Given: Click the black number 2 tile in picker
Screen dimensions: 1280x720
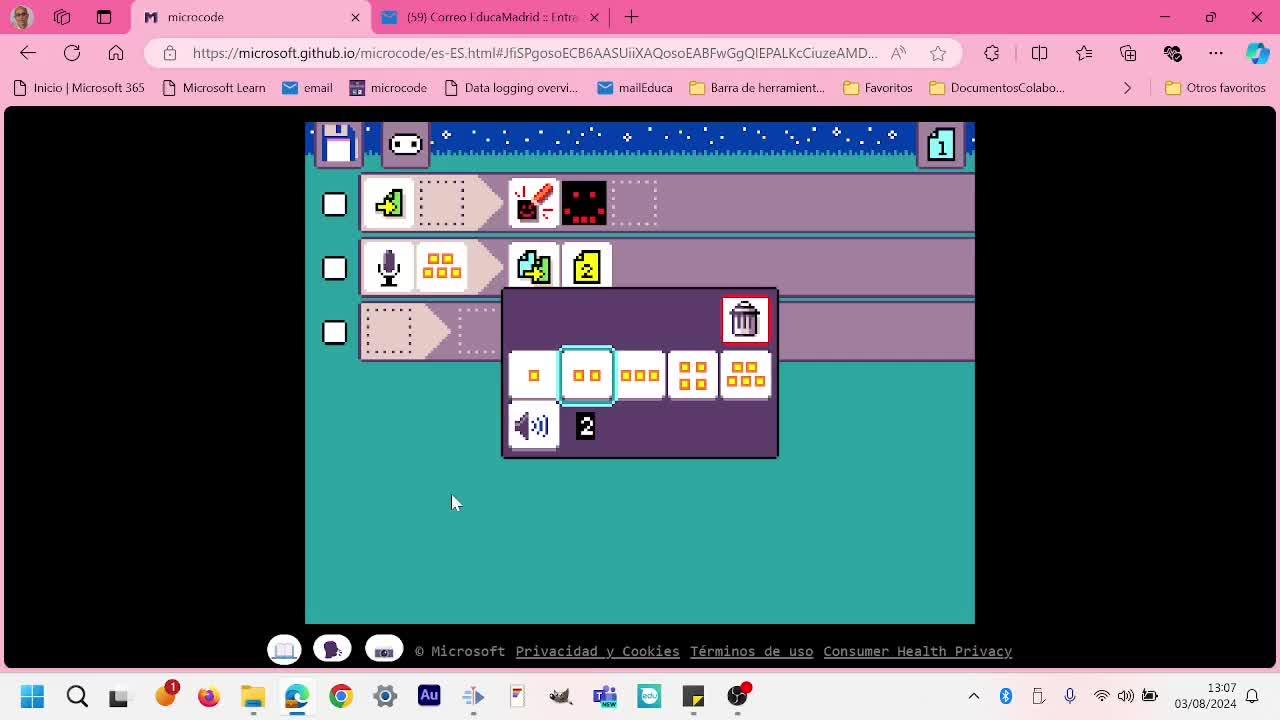Looking at the screenshot, I should tap(586, 427).
